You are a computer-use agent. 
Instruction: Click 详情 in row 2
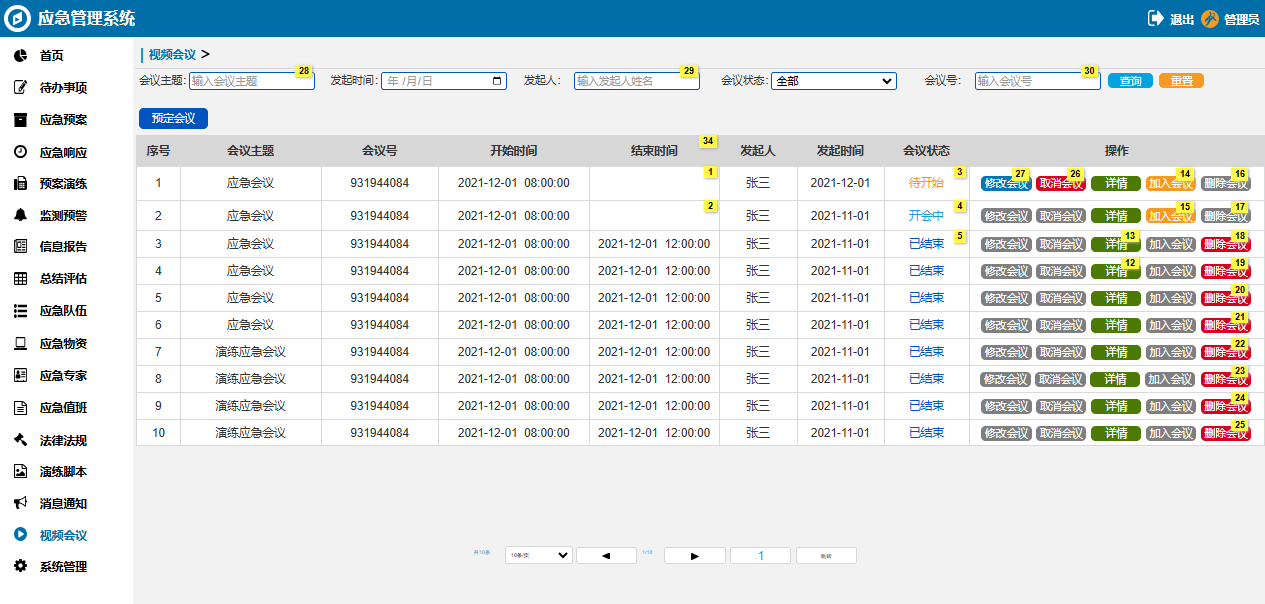[1116, 216]
